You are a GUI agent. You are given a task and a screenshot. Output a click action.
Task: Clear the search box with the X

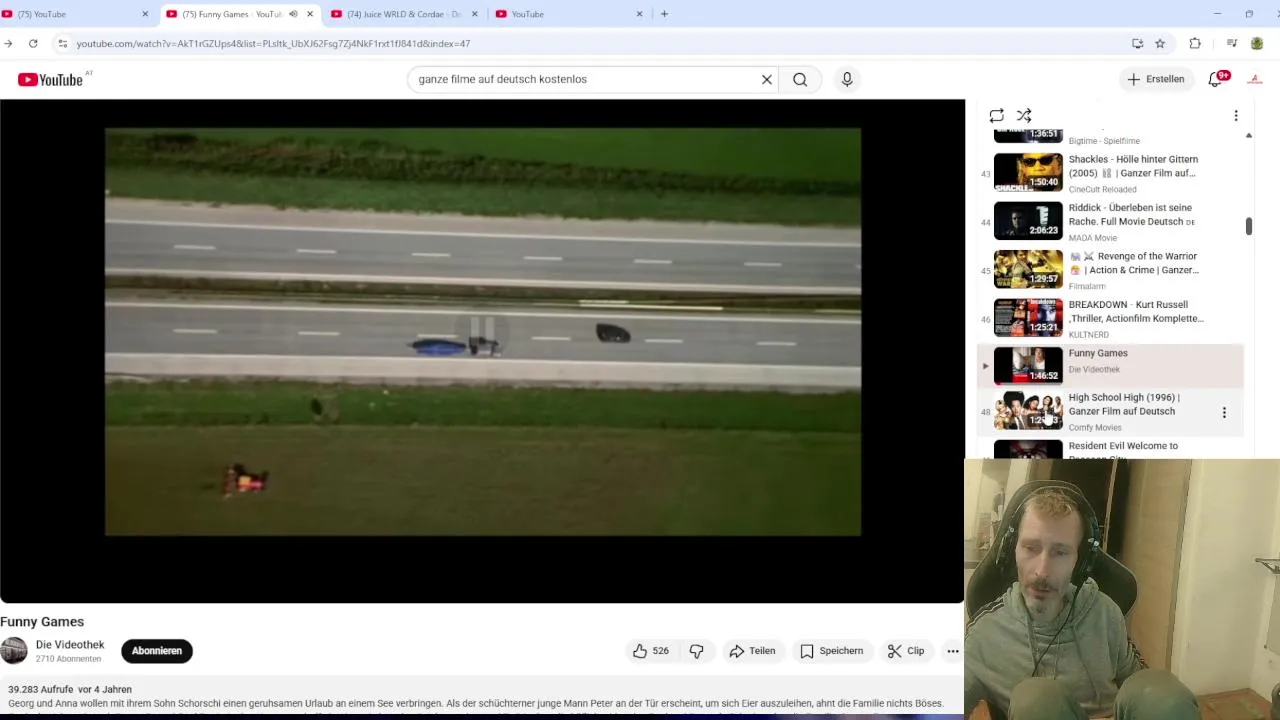(x=767, y=79)
